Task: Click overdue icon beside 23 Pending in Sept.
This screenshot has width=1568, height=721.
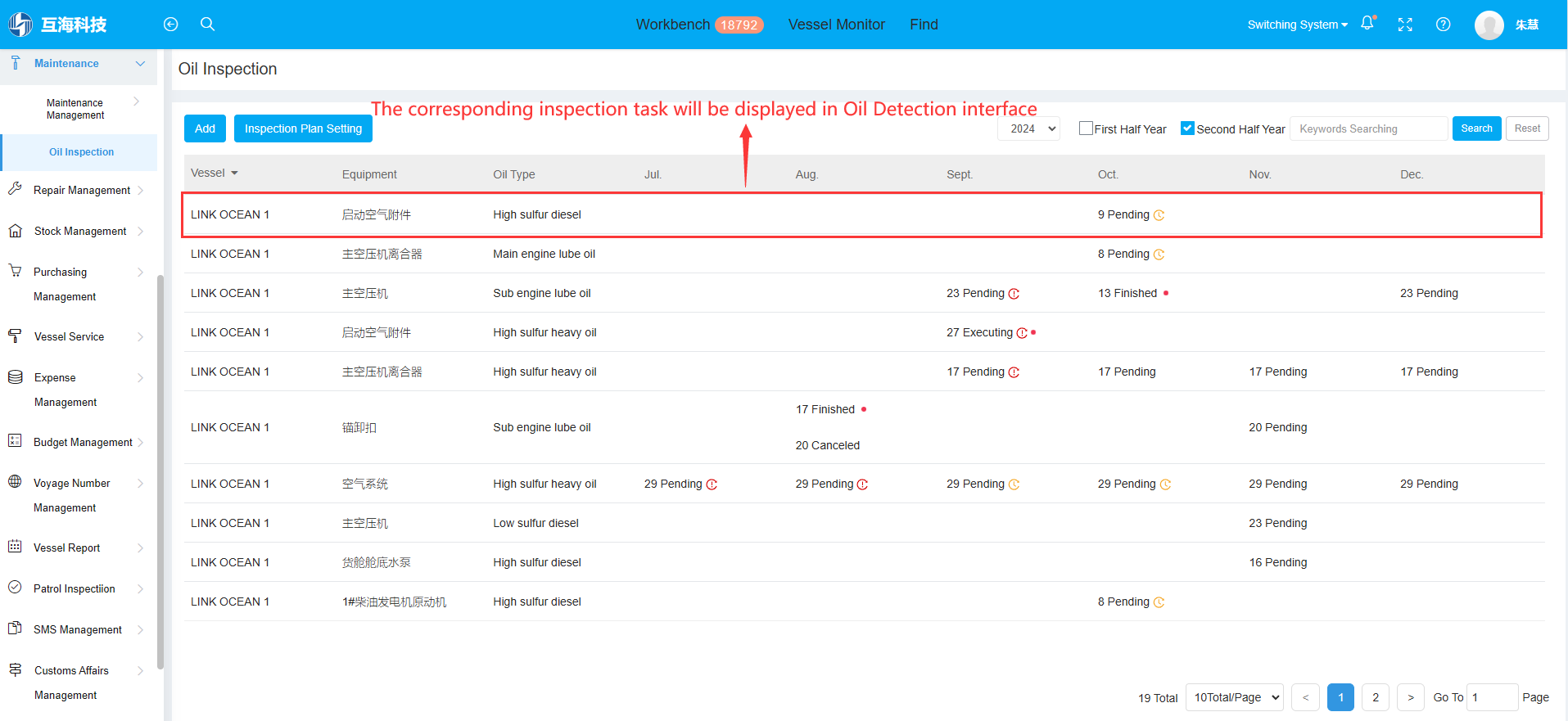Action: point(1014,294)
